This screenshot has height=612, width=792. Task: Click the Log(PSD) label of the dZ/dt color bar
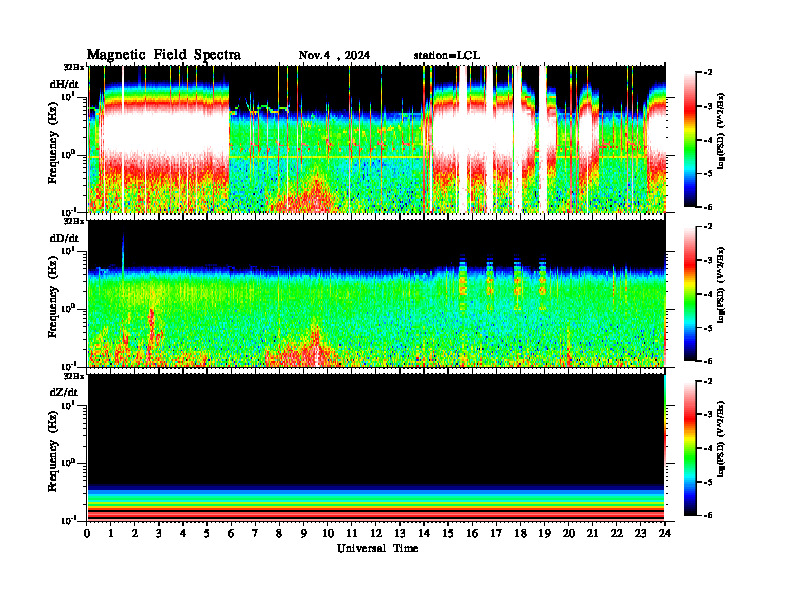pyautogui.click(x=721, y=439)
